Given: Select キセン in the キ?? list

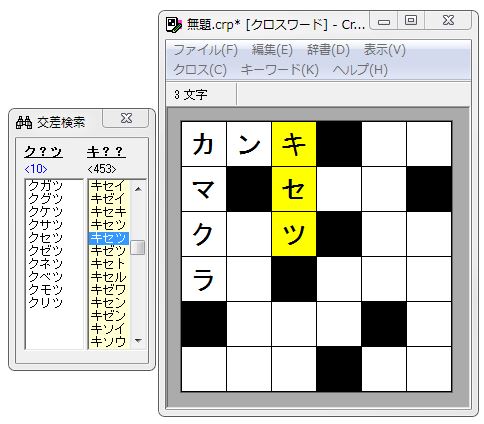Looking at the screenshot, I should click(x=108, y=302).
